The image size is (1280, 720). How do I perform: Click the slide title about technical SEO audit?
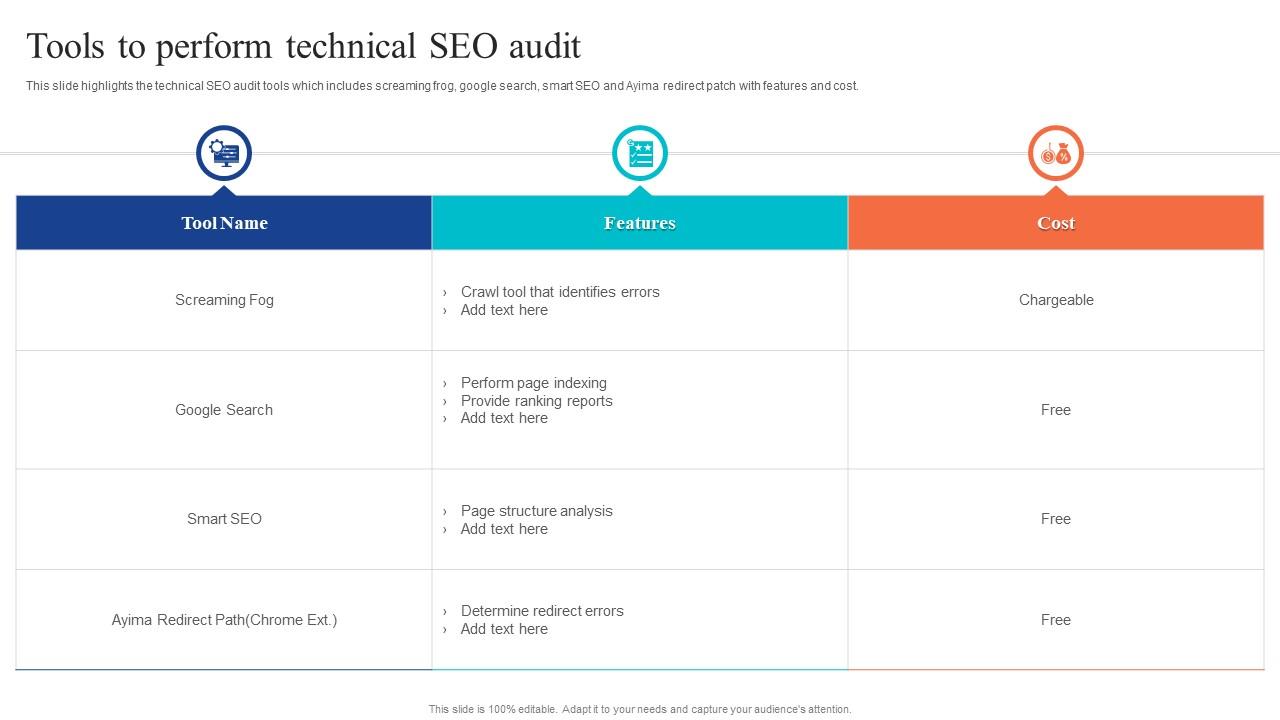[x=303, y=46]
